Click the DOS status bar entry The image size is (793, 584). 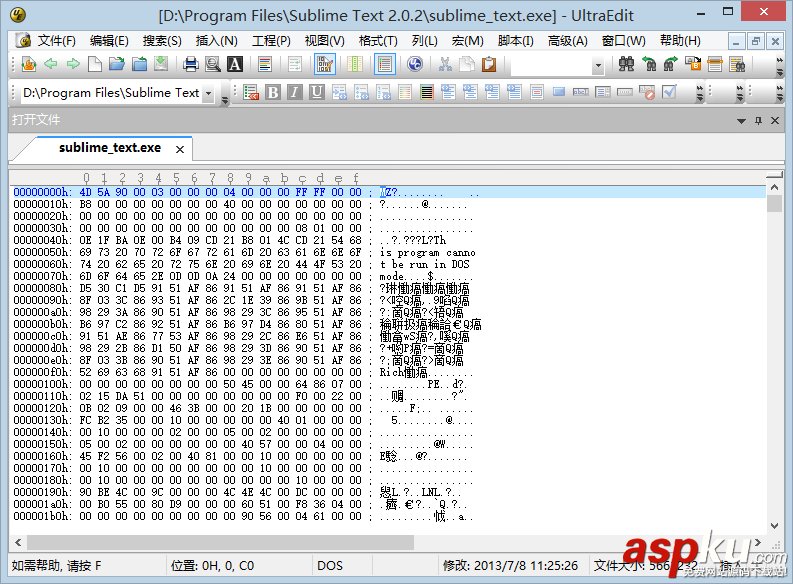(330, 565)
